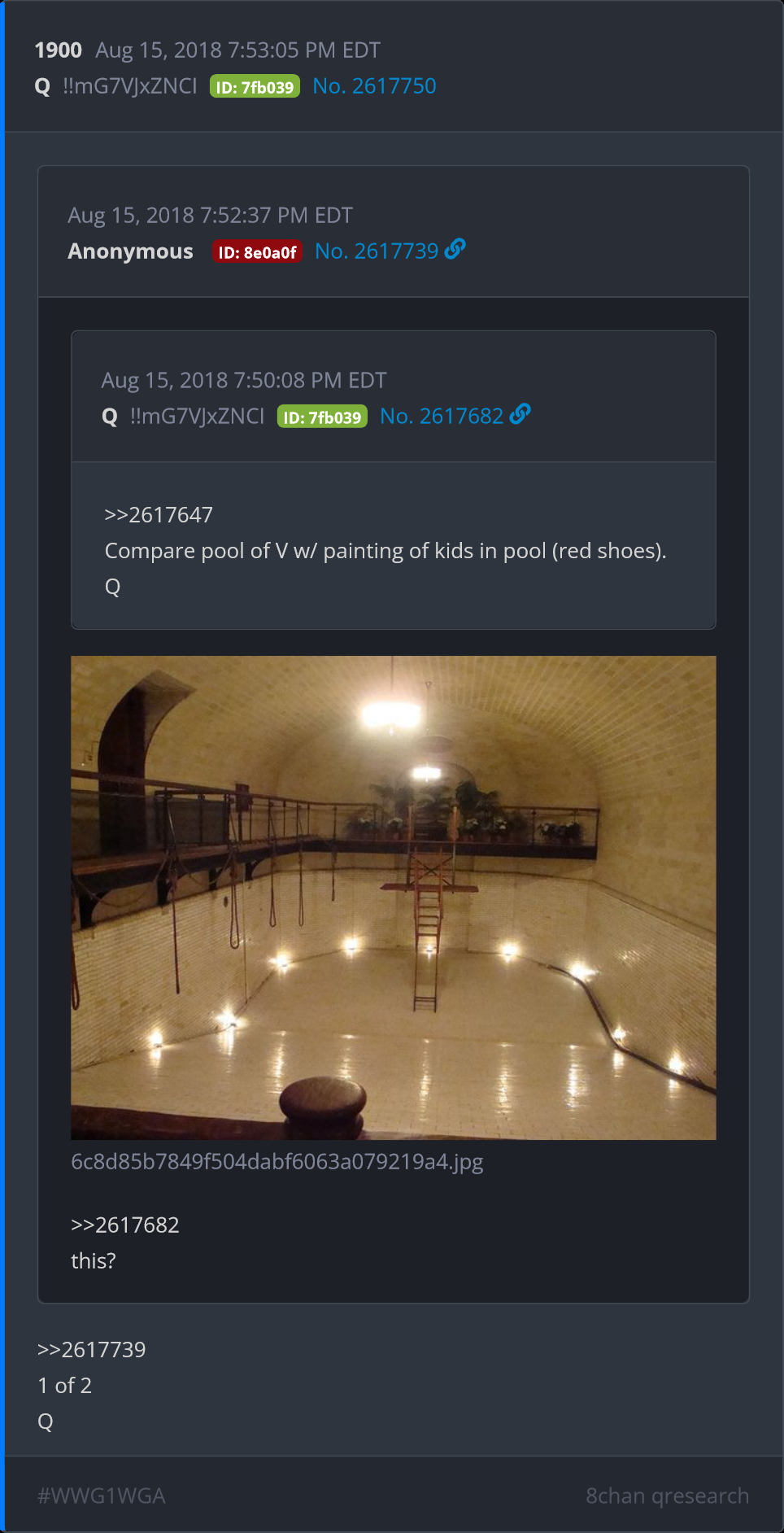Click the red ID: 8e0a0f badge
This screenshot has width=784, height=1533.
258,251
